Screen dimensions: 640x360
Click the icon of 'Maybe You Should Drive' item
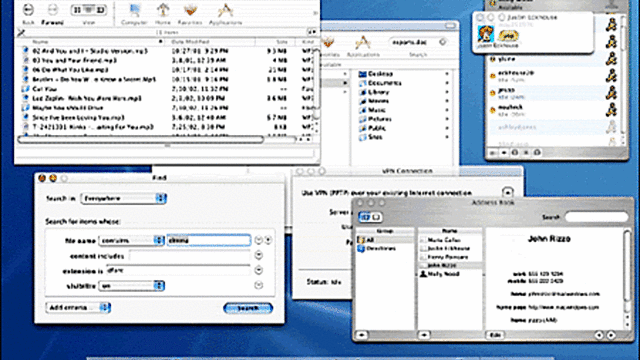click(25, 108)
